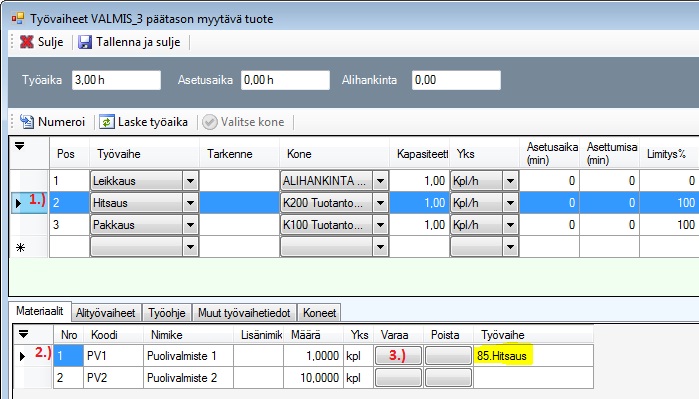
Task: Open the Muut työvaihetiedot tab
Action: click(244, 313)
